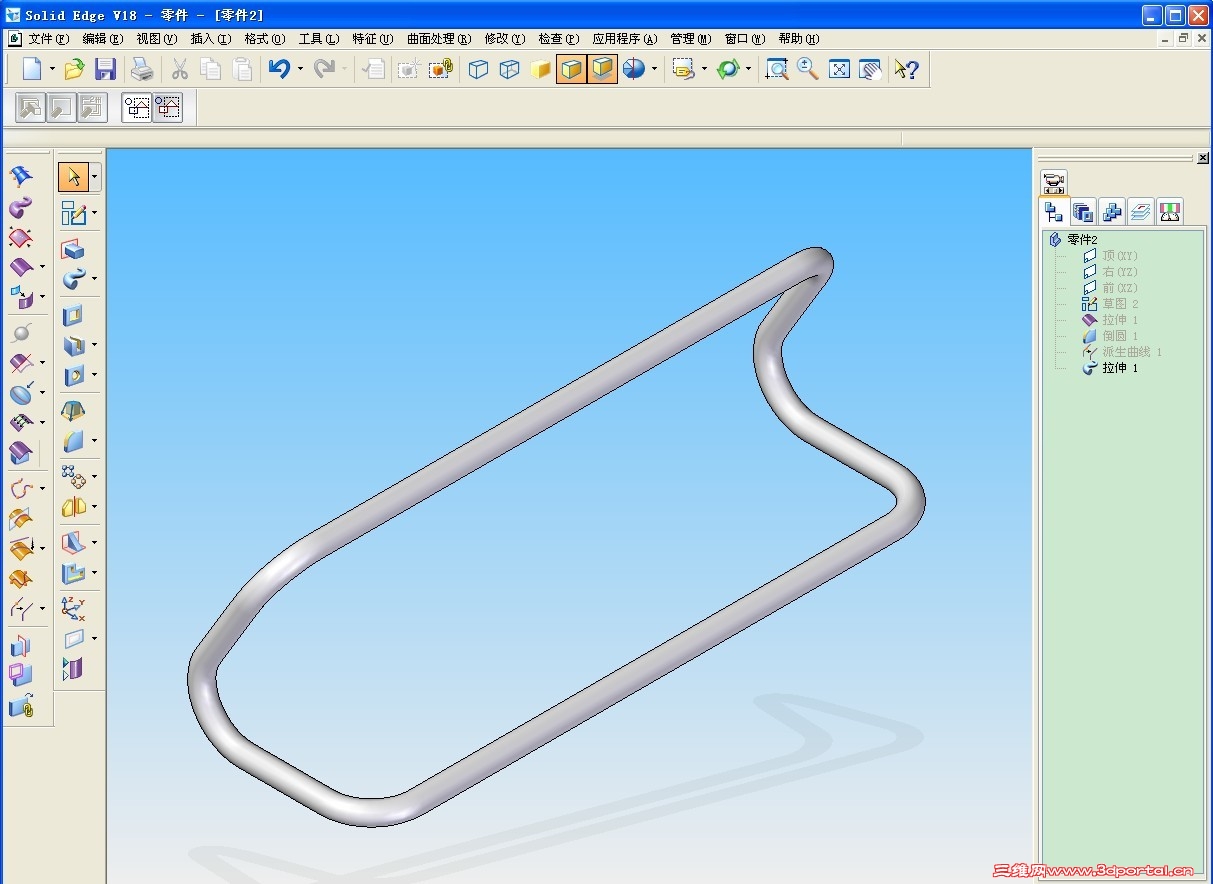Click the Feature Playback camera icon
Screen dimensions: 1213x884
[x=1053, y=182]
